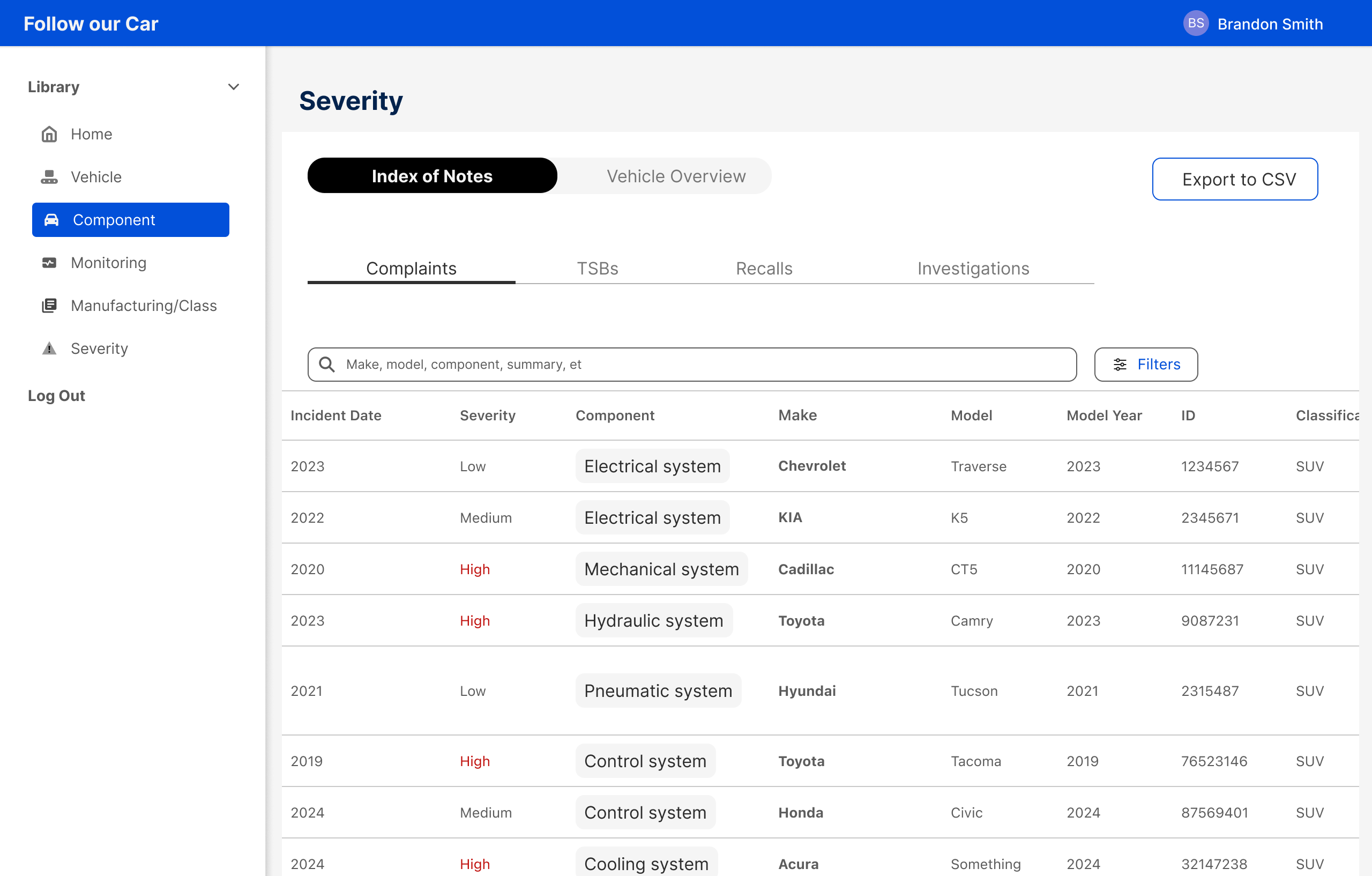Click High severity in Cadillac row
This screenshot has width=1372, height=876.
pos(475,569)
